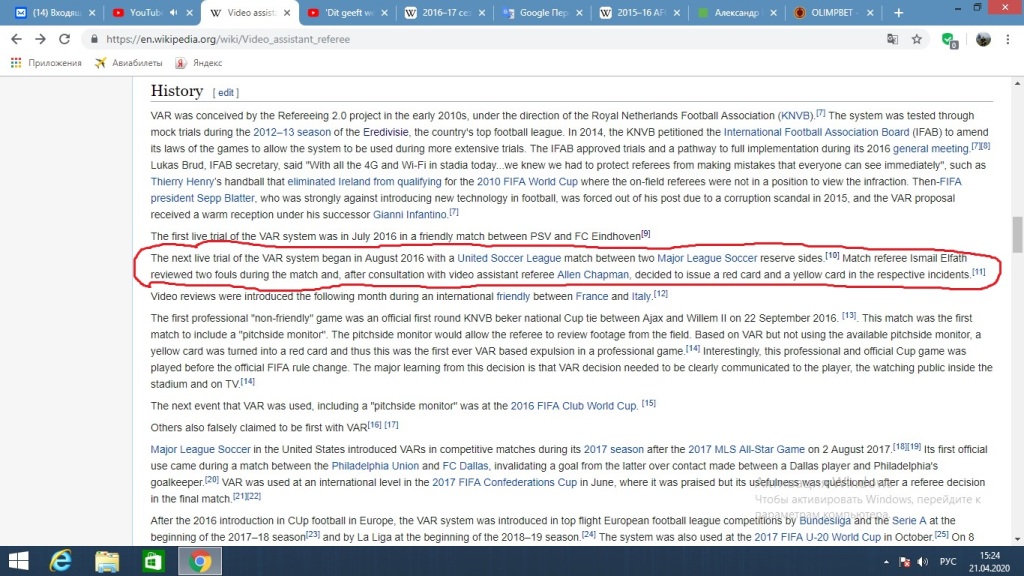The image size is (1024, 576).
Task: Jump to citation reference [12]
Action: [x=661, y=294]
